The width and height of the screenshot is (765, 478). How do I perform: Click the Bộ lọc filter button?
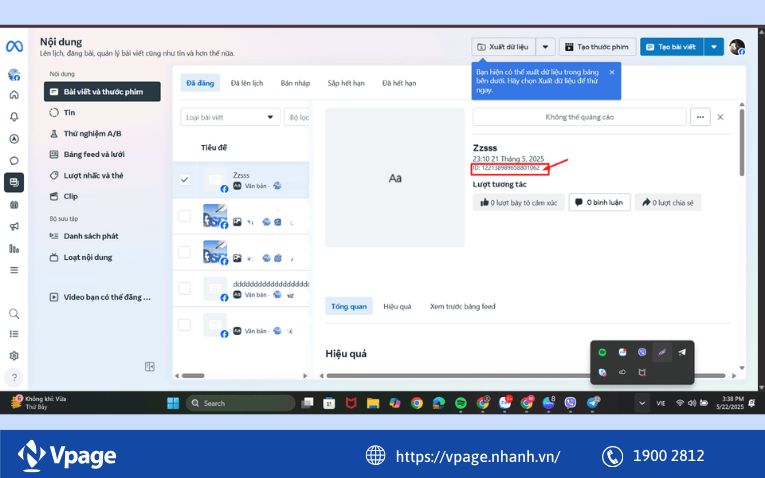[297, 117]
